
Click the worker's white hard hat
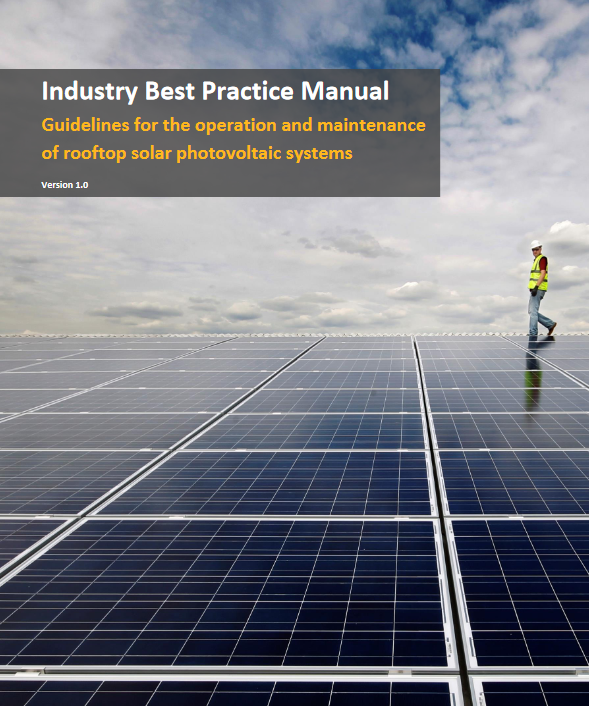click(x=535, y=244)
